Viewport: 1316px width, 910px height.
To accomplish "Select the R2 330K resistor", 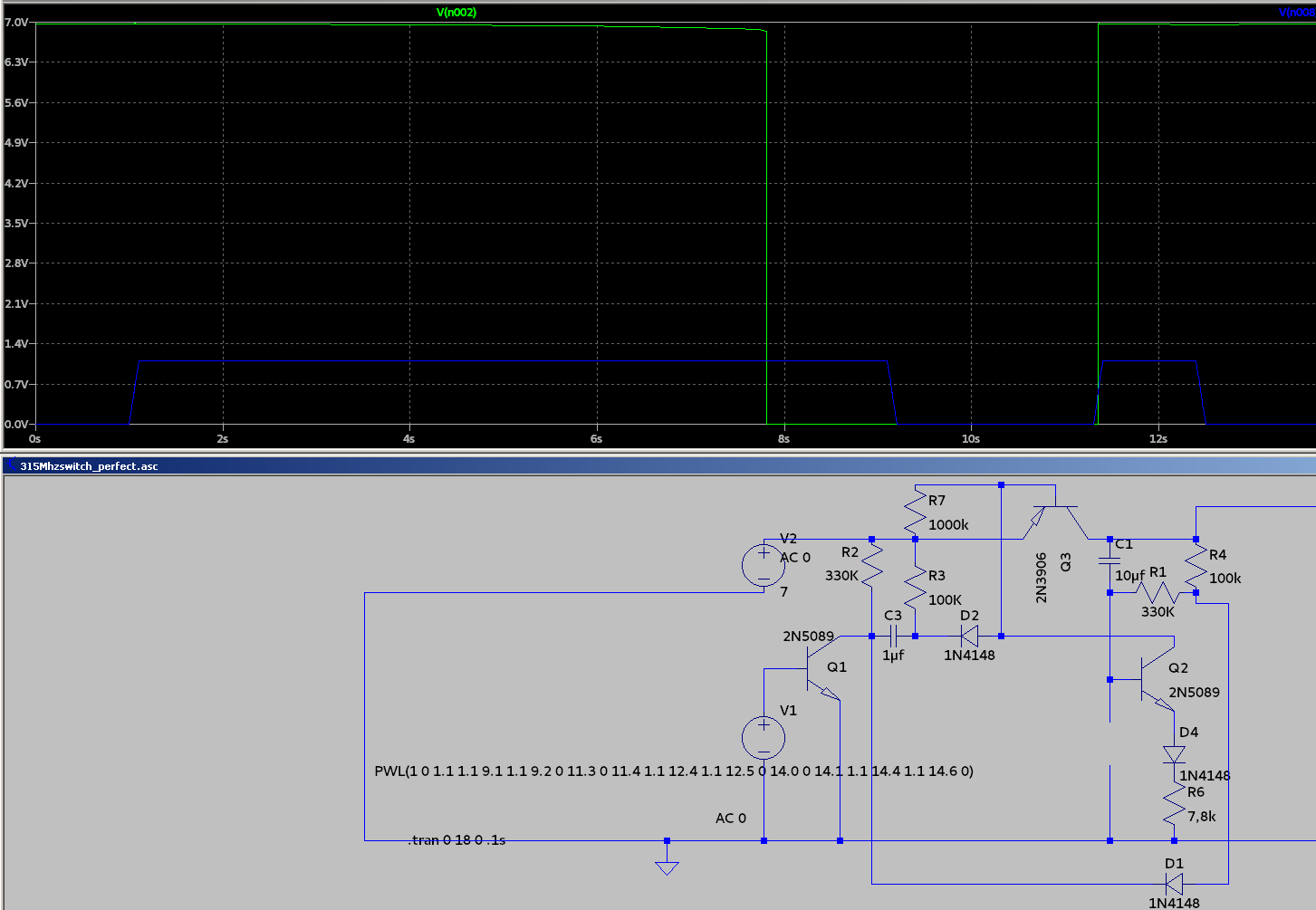I will [x=871, y=565].
